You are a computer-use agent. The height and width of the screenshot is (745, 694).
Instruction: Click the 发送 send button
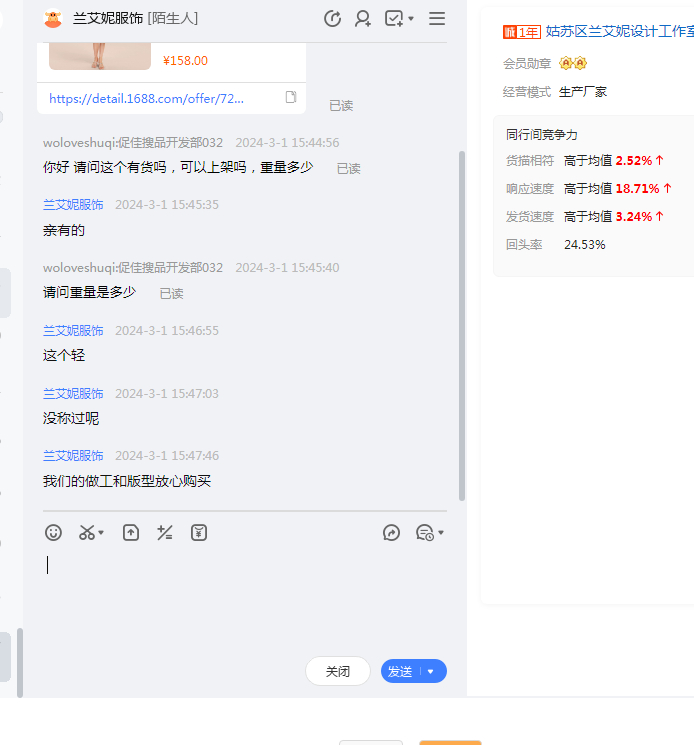[x=400, y=672]
